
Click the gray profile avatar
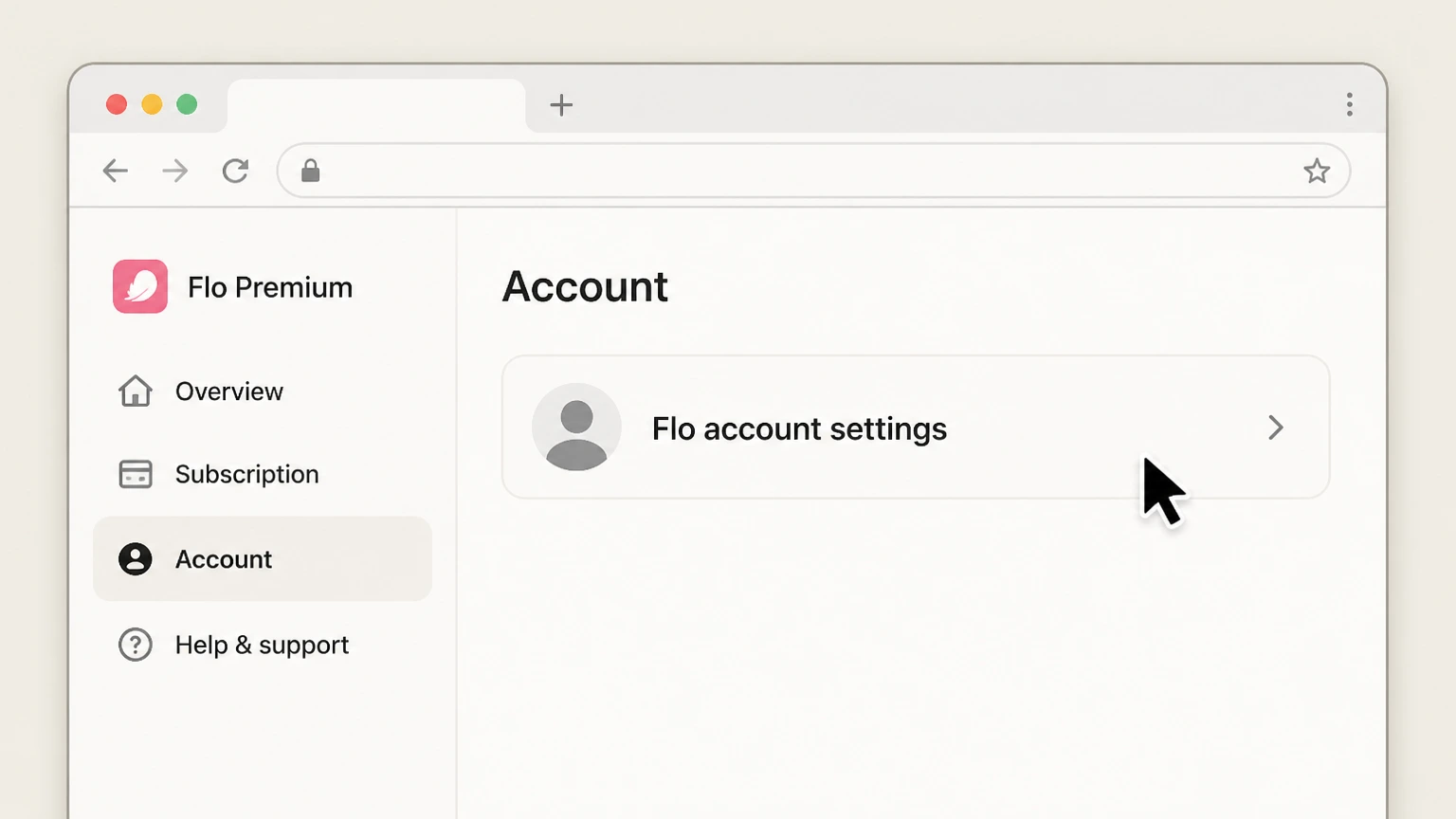576,428
